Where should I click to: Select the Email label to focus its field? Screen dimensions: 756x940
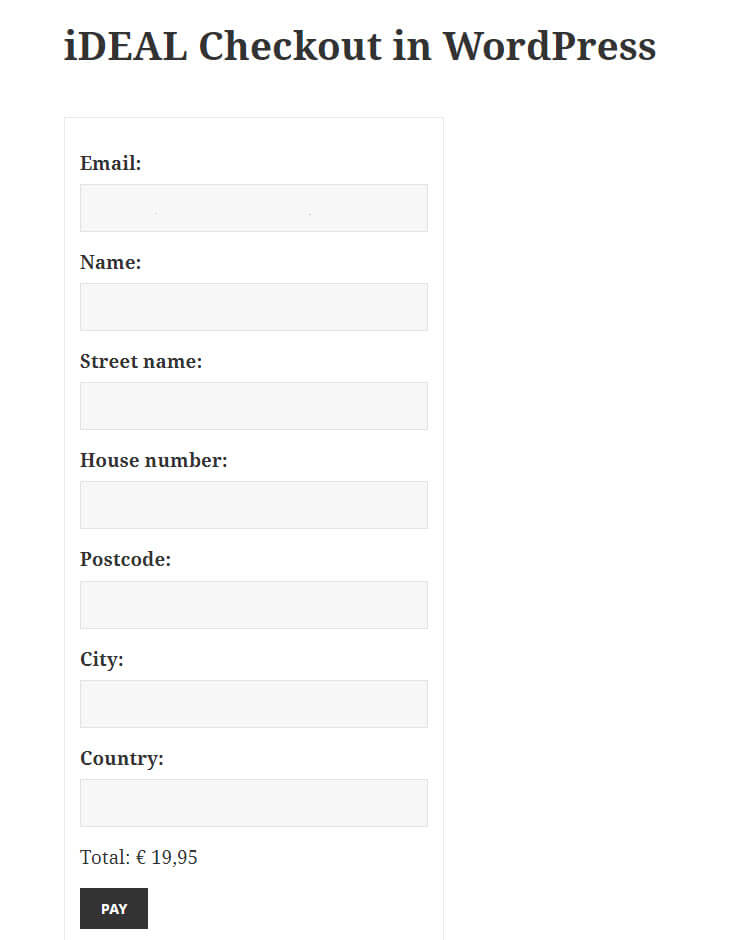[110, 163]
